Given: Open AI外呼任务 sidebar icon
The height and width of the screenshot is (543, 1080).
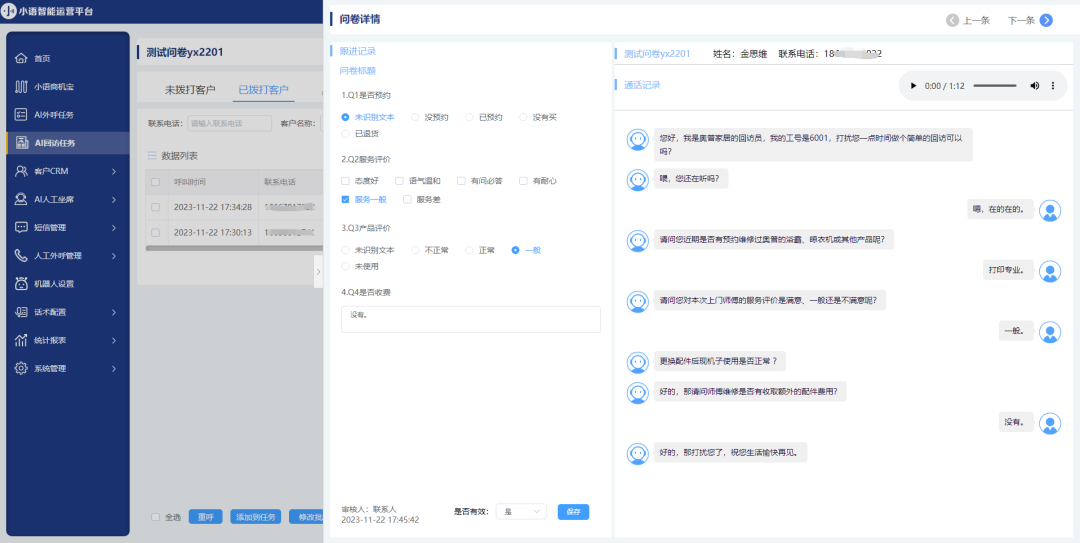Looking at the screenshot, I should point(21,114).
